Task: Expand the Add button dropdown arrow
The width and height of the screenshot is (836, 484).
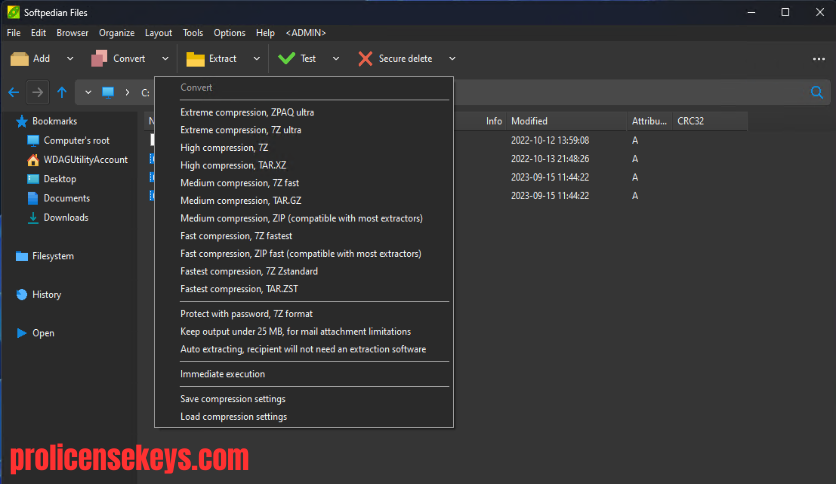Action: [70, 59]
